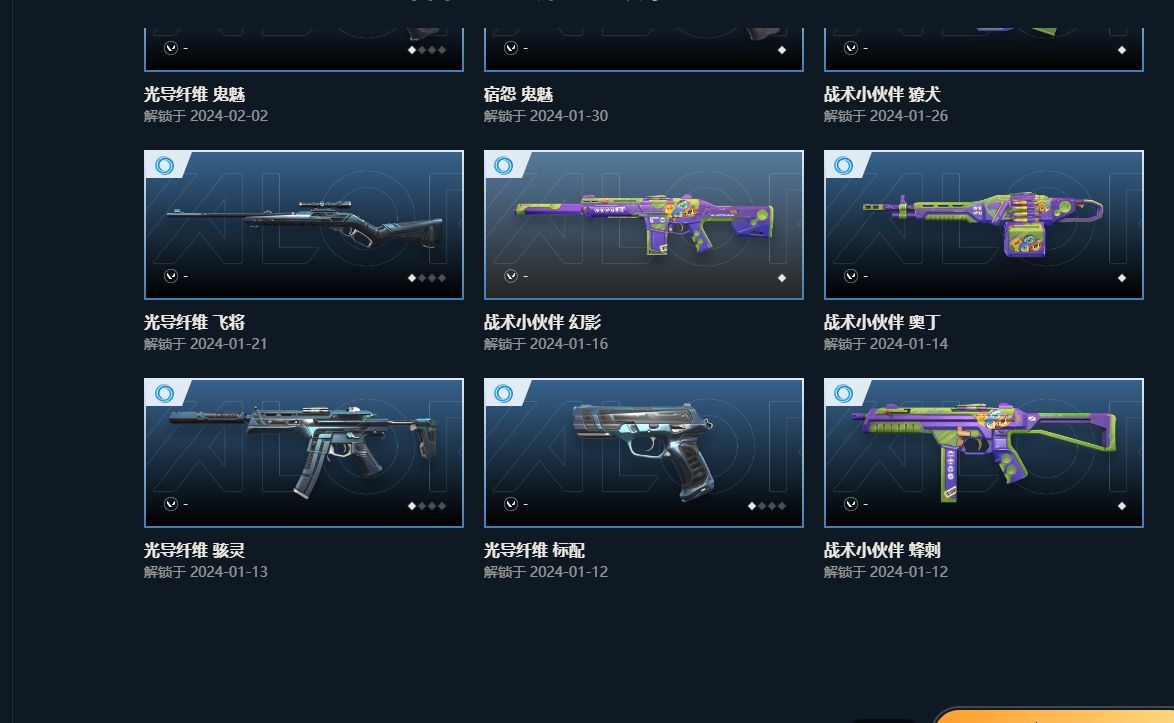Click the Valorant points icon on 光导纤维 飞将 card
Viewport: 1174px width, 723px height.
(171, 276)
